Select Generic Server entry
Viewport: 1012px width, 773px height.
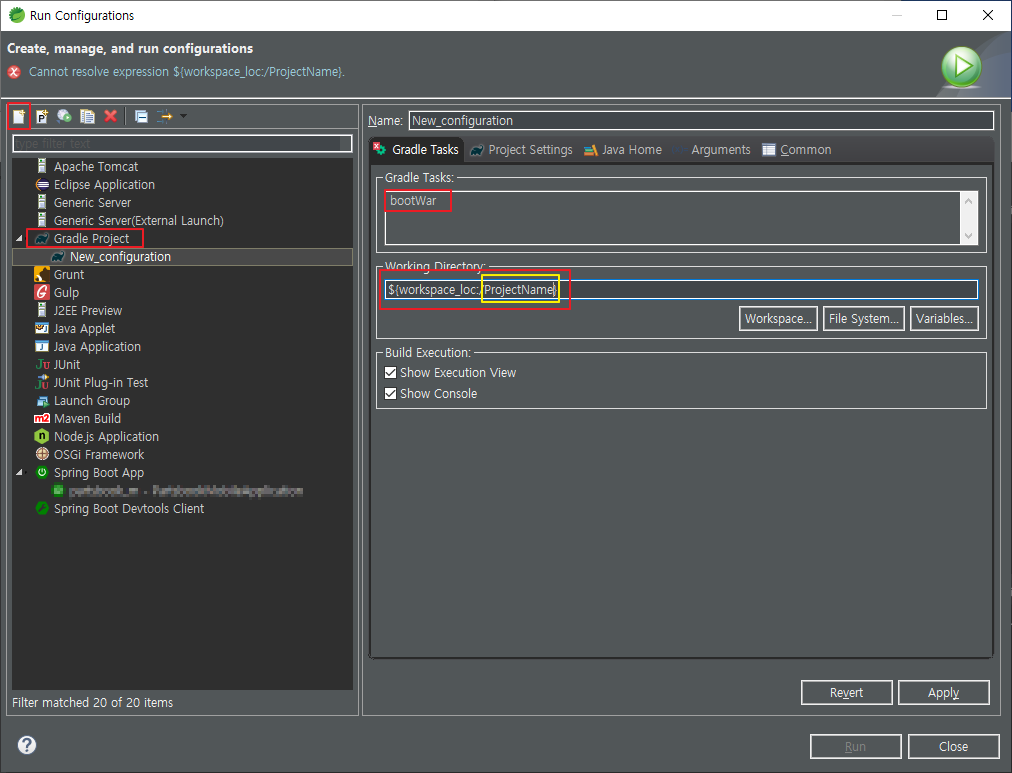click(92, 203)
